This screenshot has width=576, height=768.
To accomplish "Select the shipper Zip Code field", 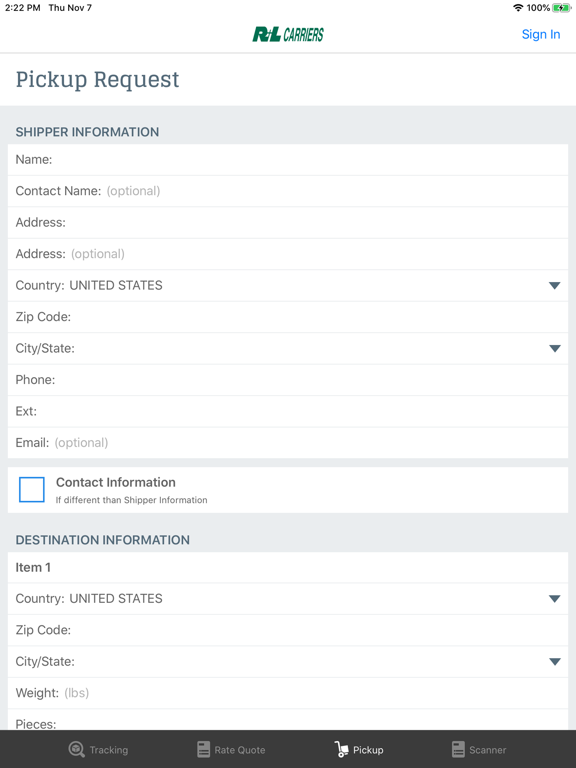I will pos(288,317).
